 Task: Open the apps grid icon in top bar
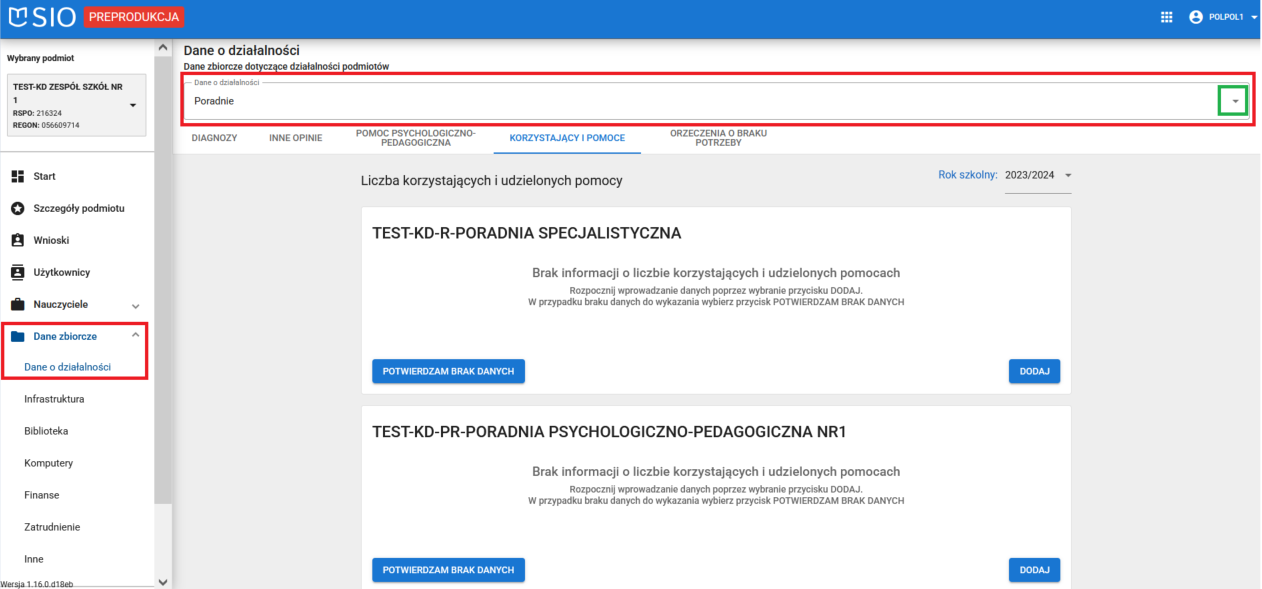(x=1166, y=16)
